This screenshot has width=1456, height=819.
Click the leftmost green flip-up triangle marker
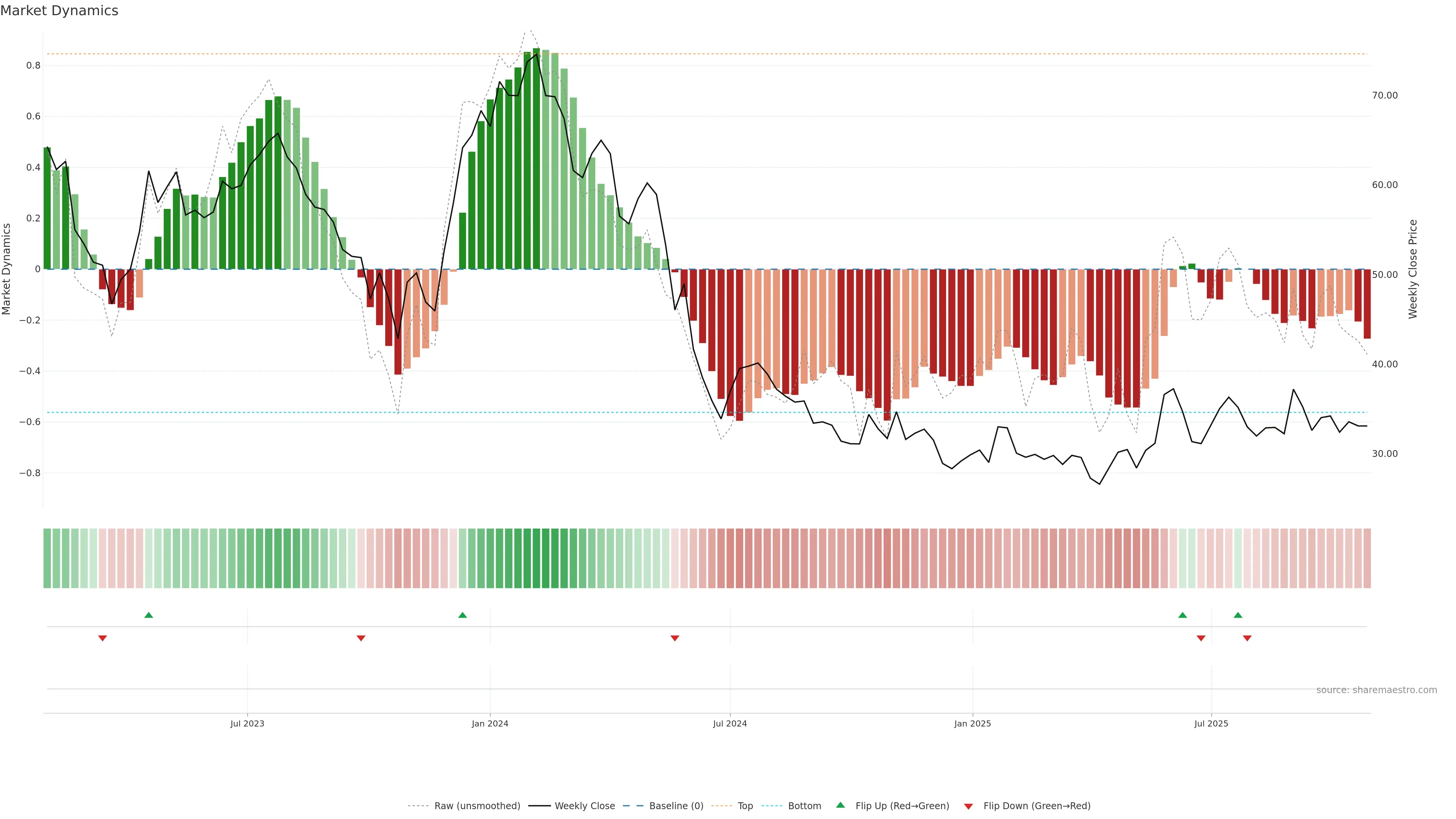click(149, 615)
